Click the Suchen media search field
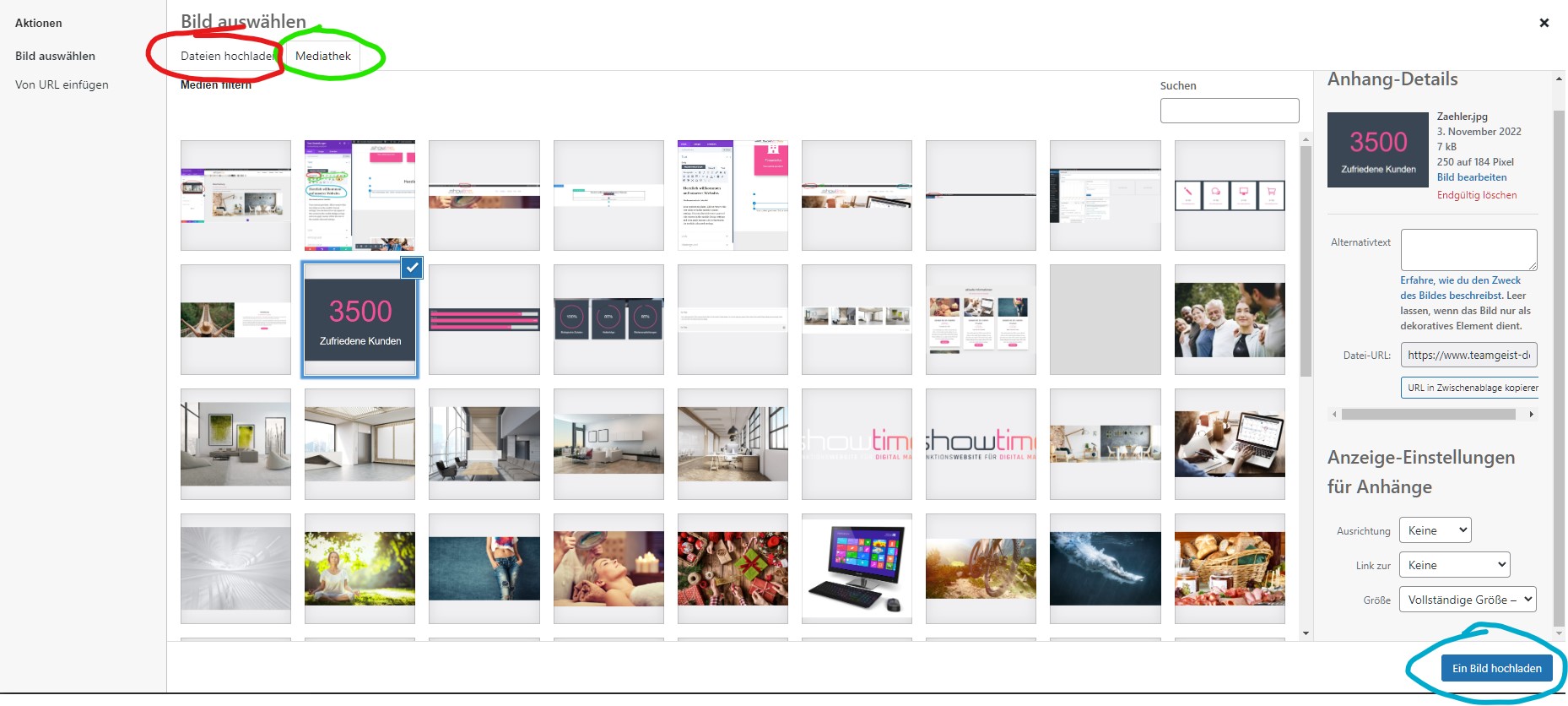 pyautogui.click(x=1230, y=111)
